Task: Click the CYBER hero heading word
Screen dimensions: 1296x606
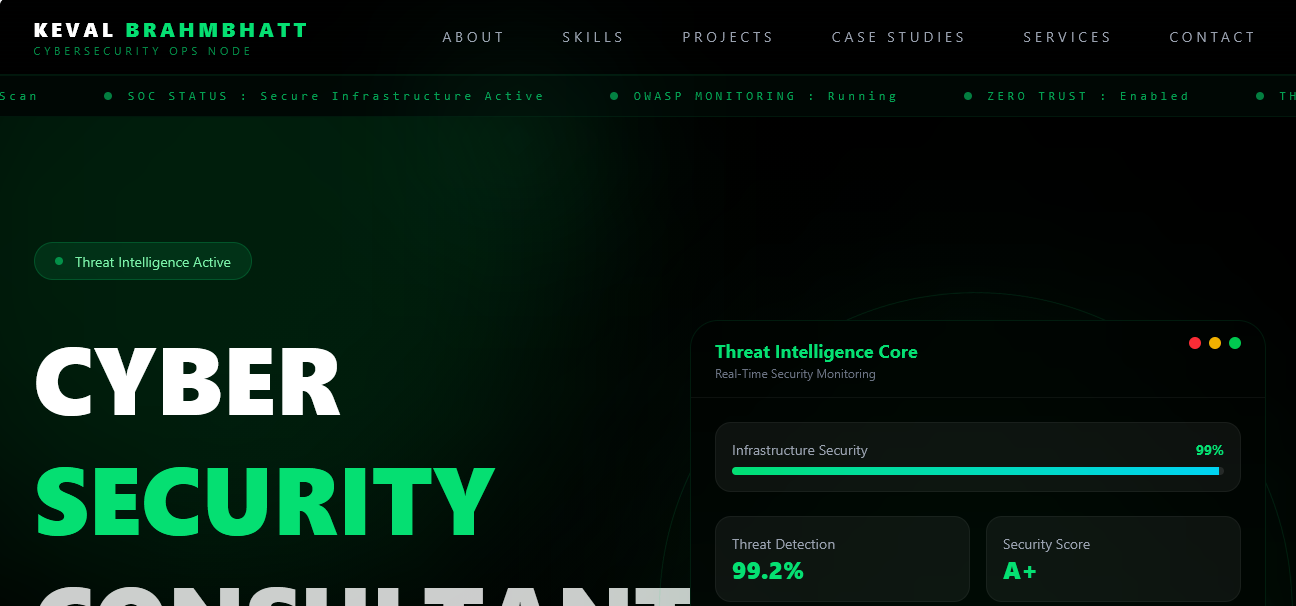Action: pos(188,383)
